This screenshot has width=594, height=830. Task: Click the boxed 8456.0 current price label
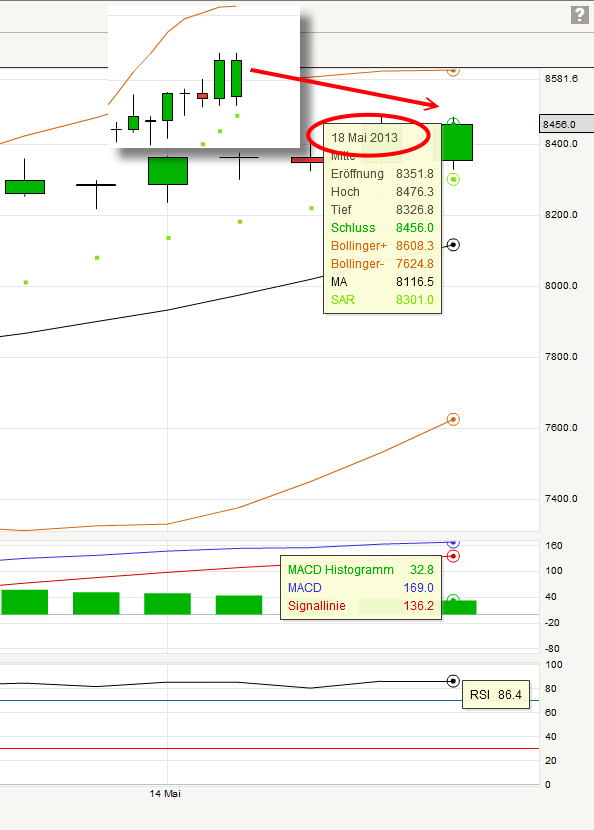click(x=565, y=124)
